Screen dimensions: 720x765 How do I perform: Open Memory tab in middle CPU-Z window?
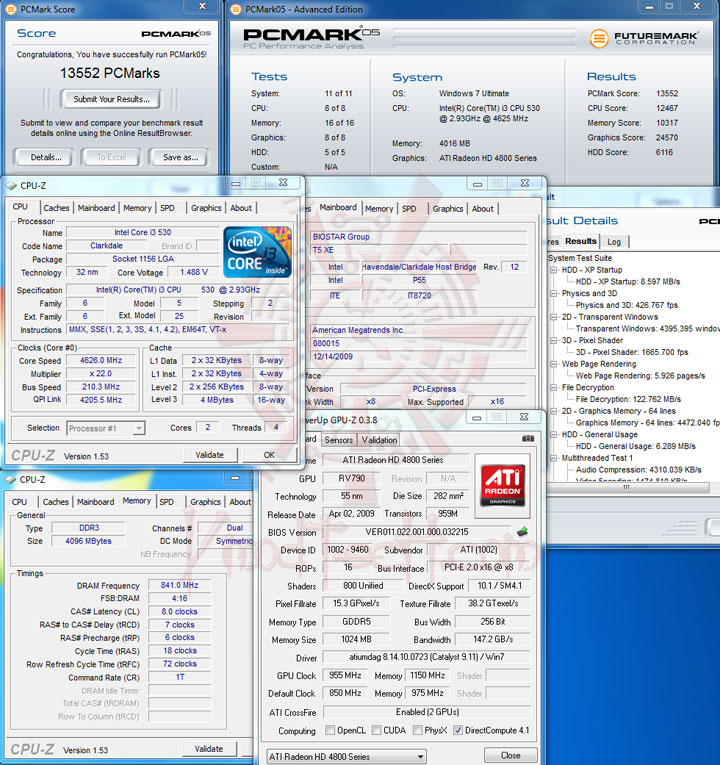point(379,208)
